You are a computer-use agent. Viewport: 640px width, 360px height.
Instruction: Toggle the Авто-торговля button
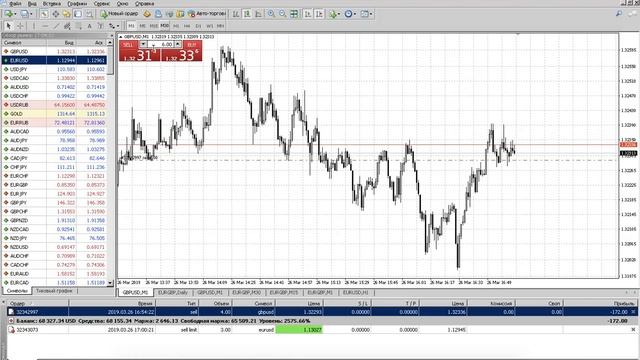(207, 14)
